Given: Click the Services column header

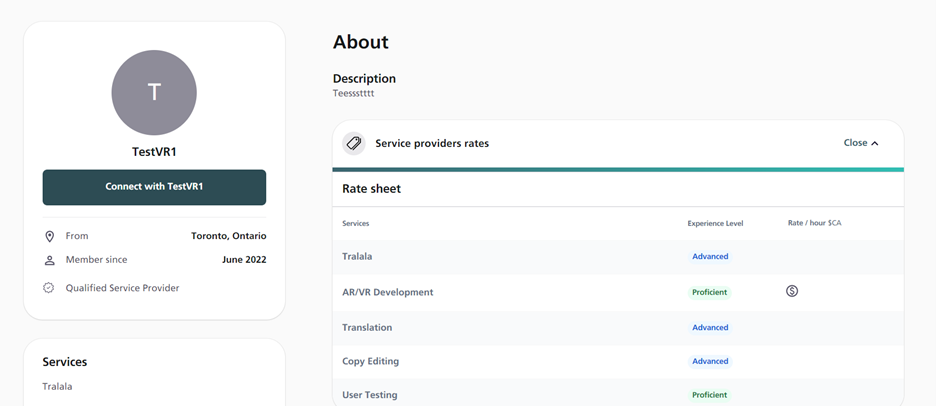Looking at the screenshot, I should [356, 223].
